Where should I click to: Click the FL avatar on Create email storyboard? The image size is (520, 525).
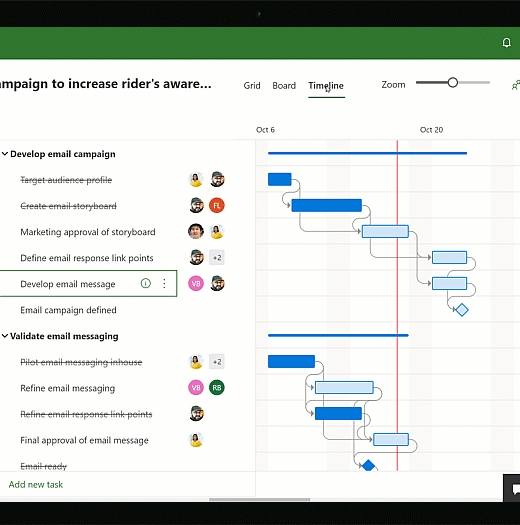[217, 205]
